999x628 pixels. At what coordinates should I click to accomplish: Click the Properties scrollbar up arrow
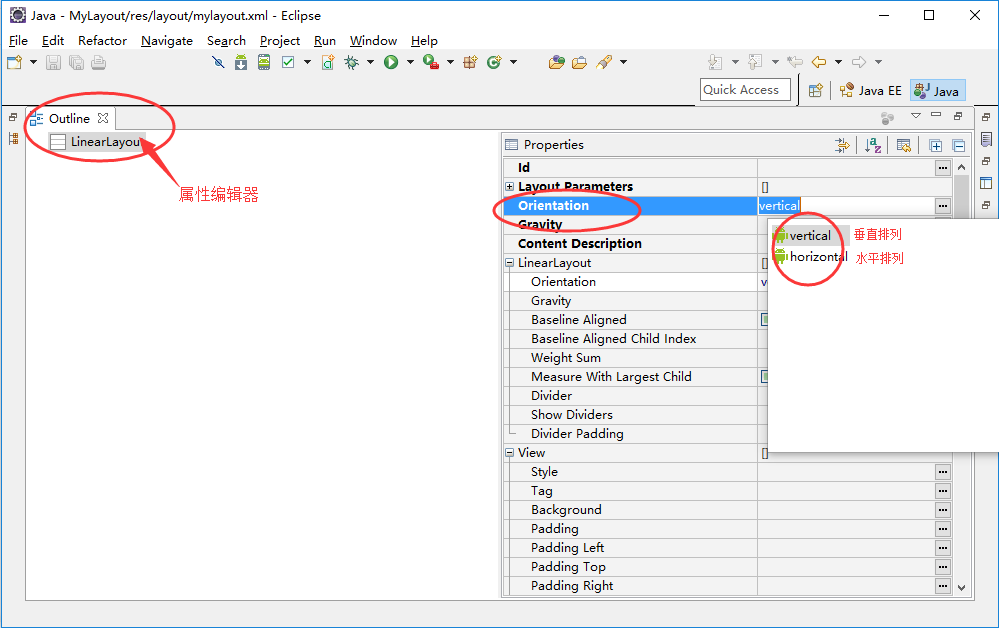pos(961,167)
